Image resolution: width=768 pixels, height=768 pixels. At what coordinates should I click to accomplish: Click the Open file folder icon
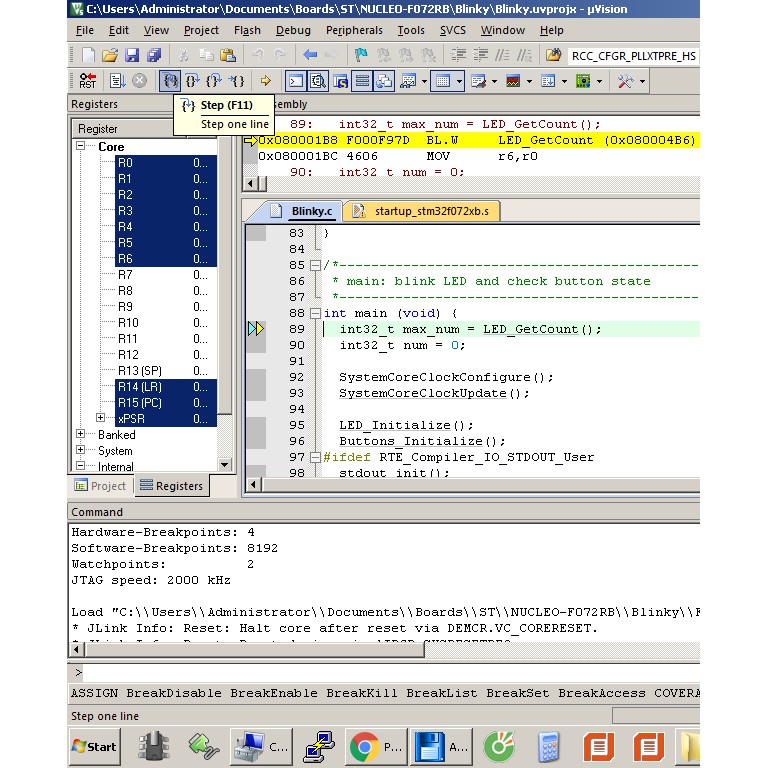click(111, 55)
